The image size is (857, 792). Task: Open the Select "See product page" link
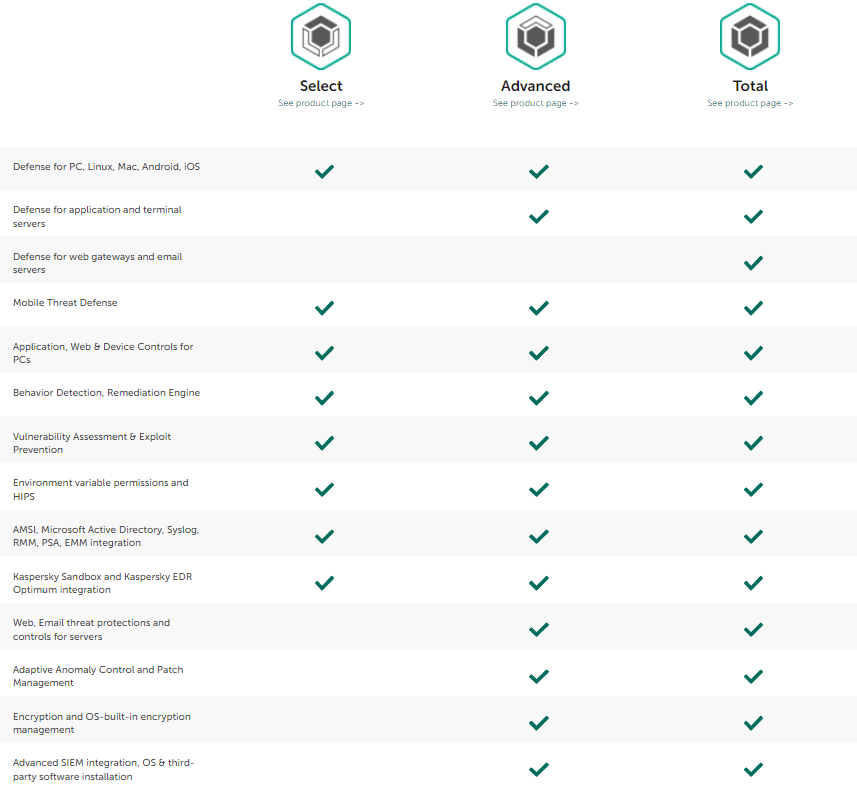(x=321, y=103)
